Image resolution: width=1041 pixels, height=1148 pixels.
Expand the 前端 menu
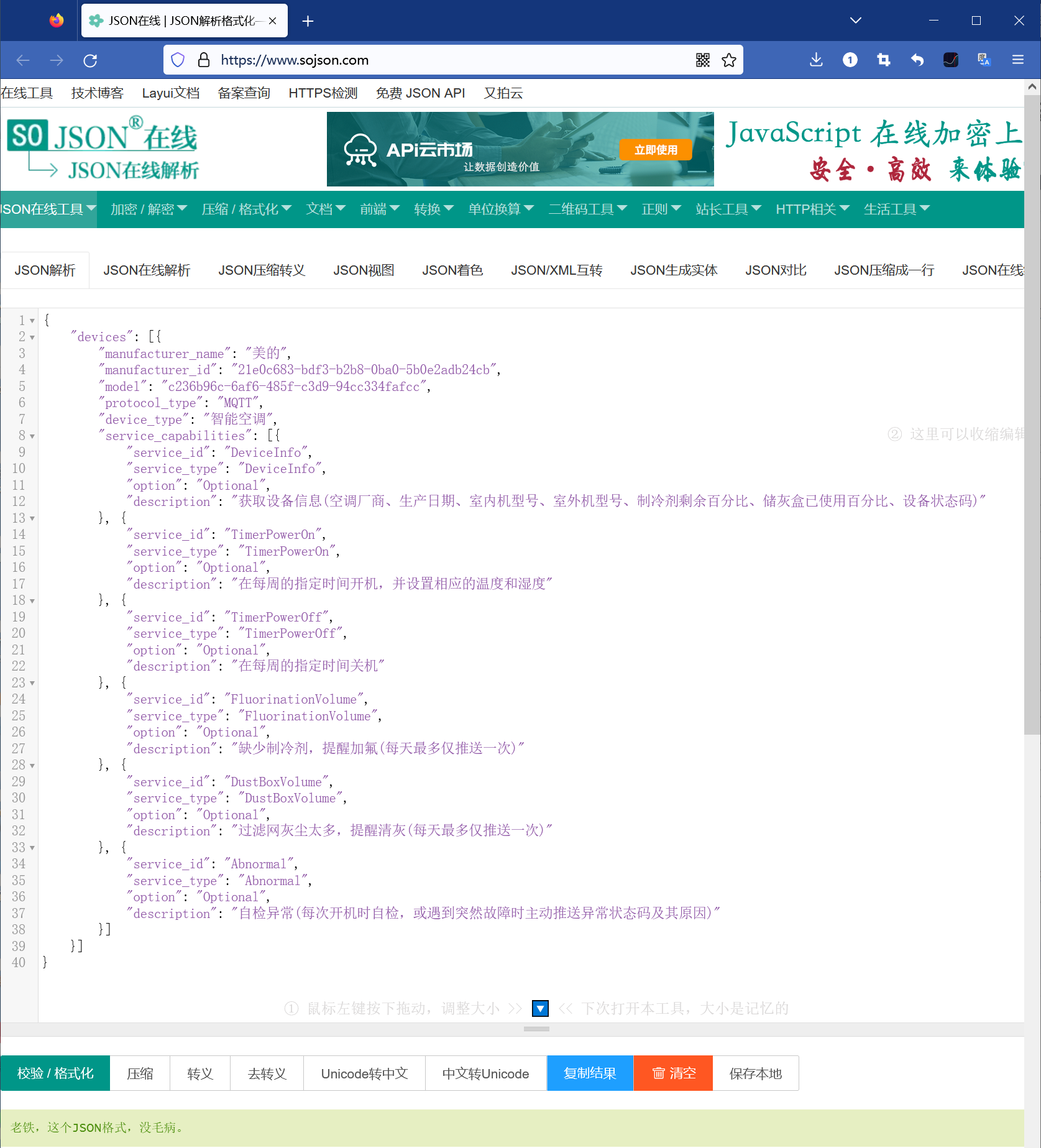click(x=380, y=209)
